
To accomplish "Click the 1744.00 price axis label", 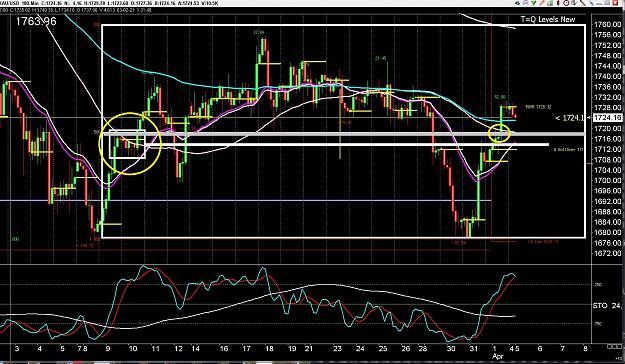I will (608, 66).
